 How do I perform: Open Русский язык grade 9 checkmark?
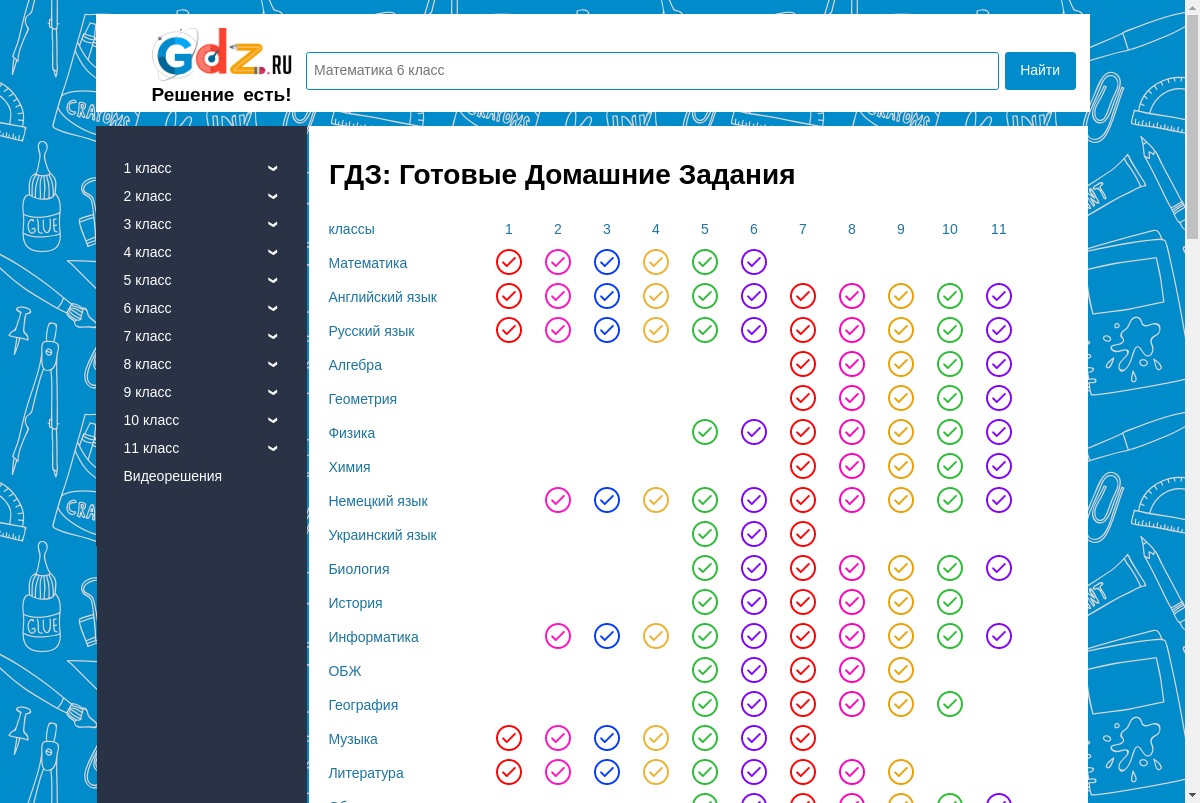[901, 331]
